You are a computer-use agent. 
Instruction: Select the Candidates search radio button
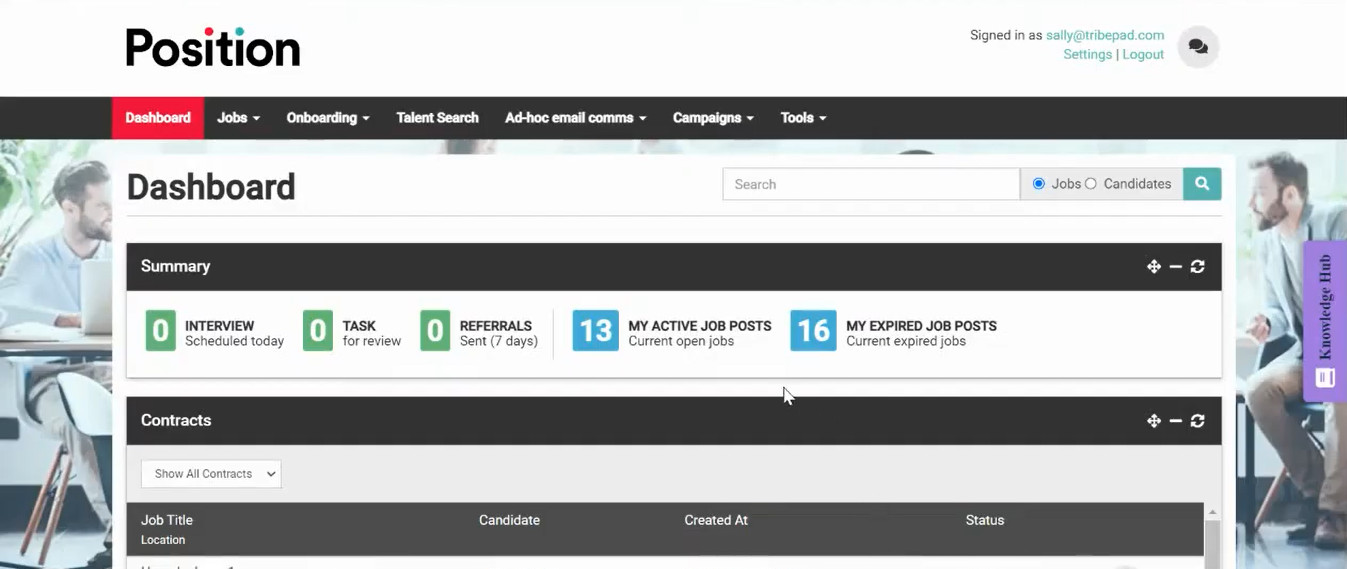tap(1091, 184)
